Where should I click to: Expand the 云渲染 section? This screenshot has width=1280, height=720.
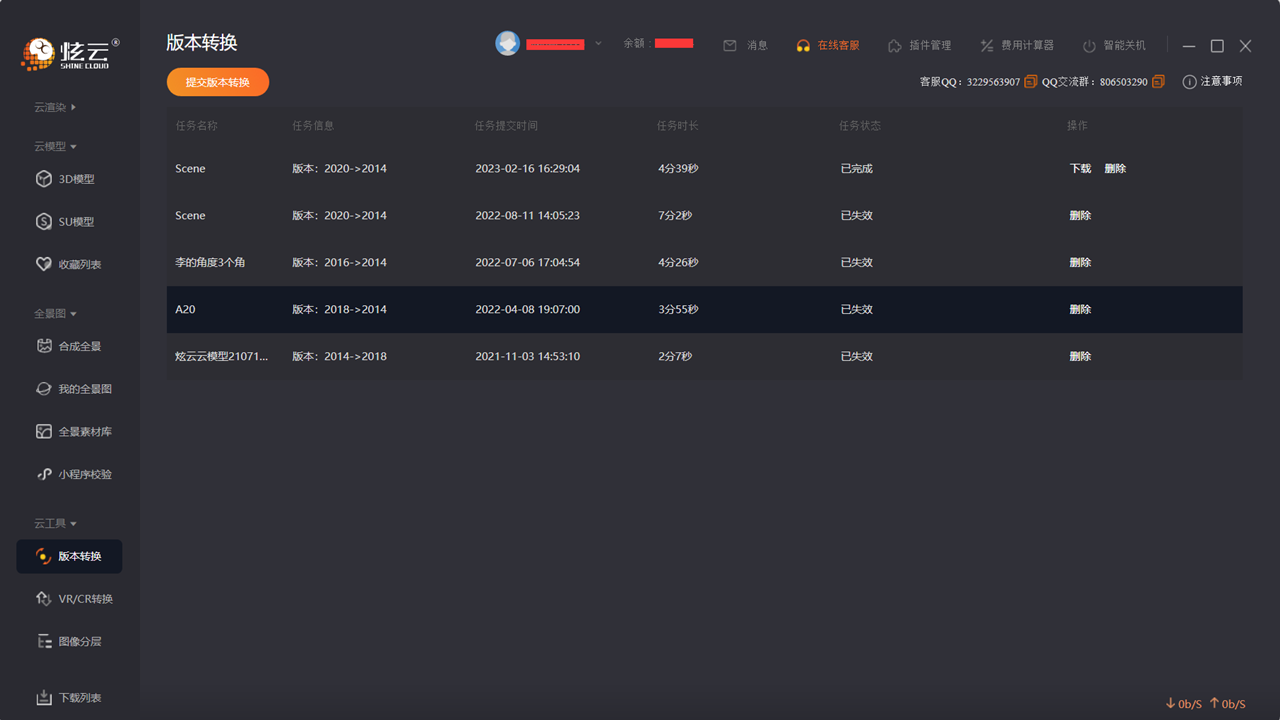point(55,107)
